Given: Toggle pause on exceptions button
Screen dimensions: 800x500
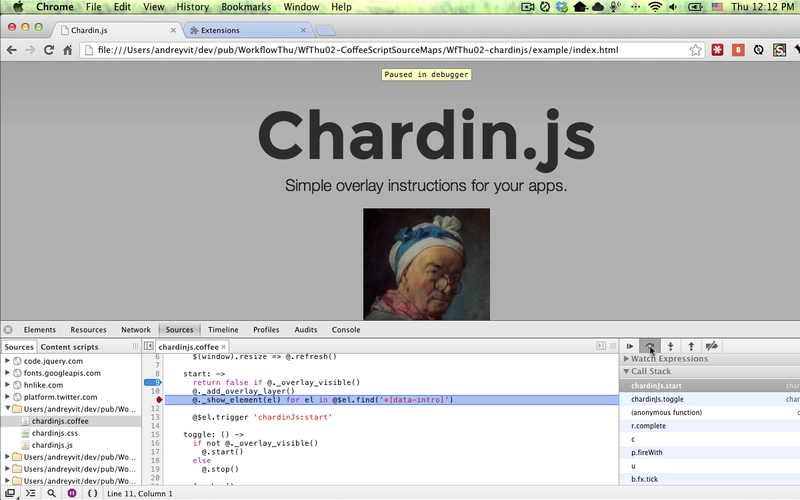Looking at the screenshot, I should [72, 493].
